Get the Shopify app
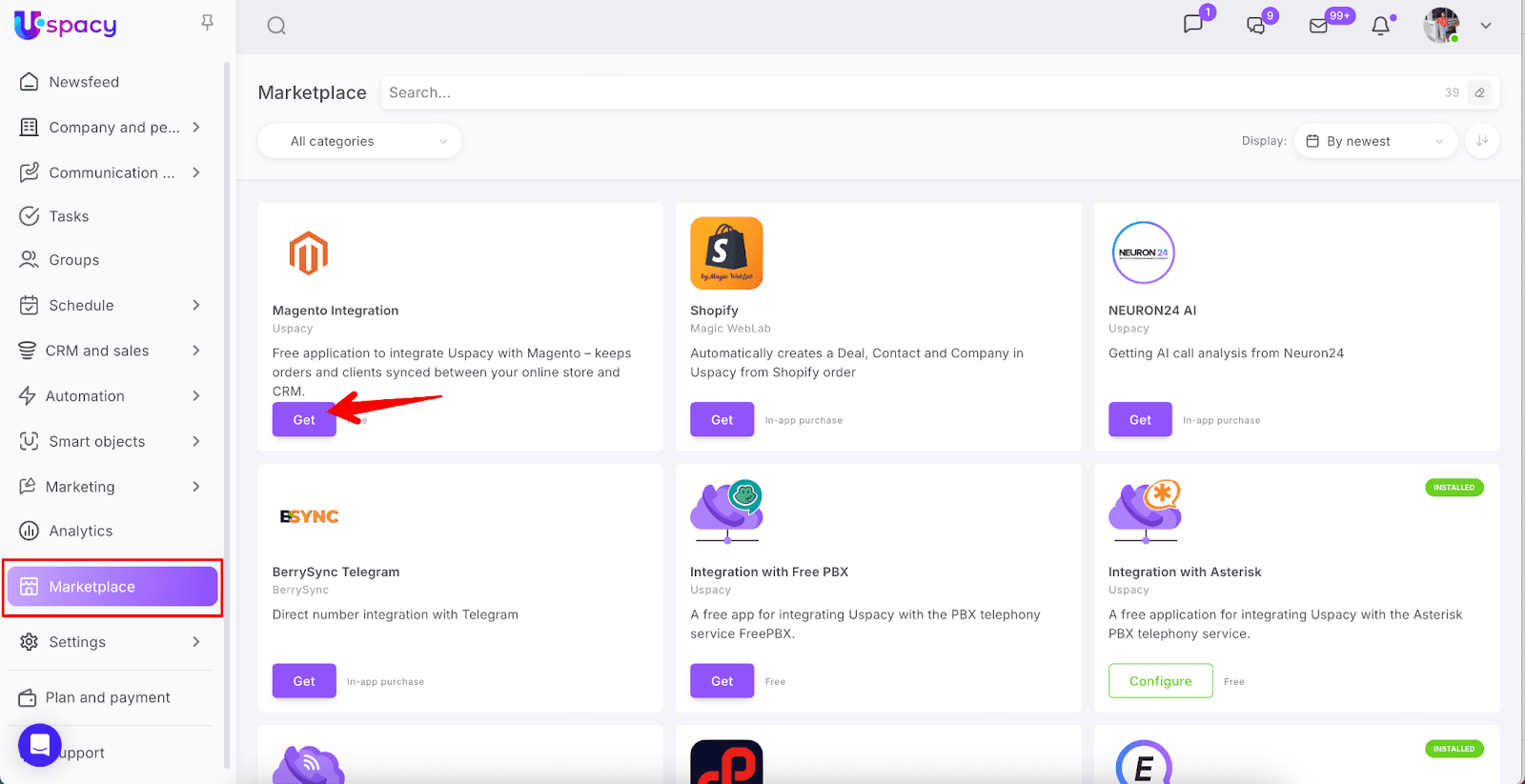1525x784 pixels. [x=722, y=419]
